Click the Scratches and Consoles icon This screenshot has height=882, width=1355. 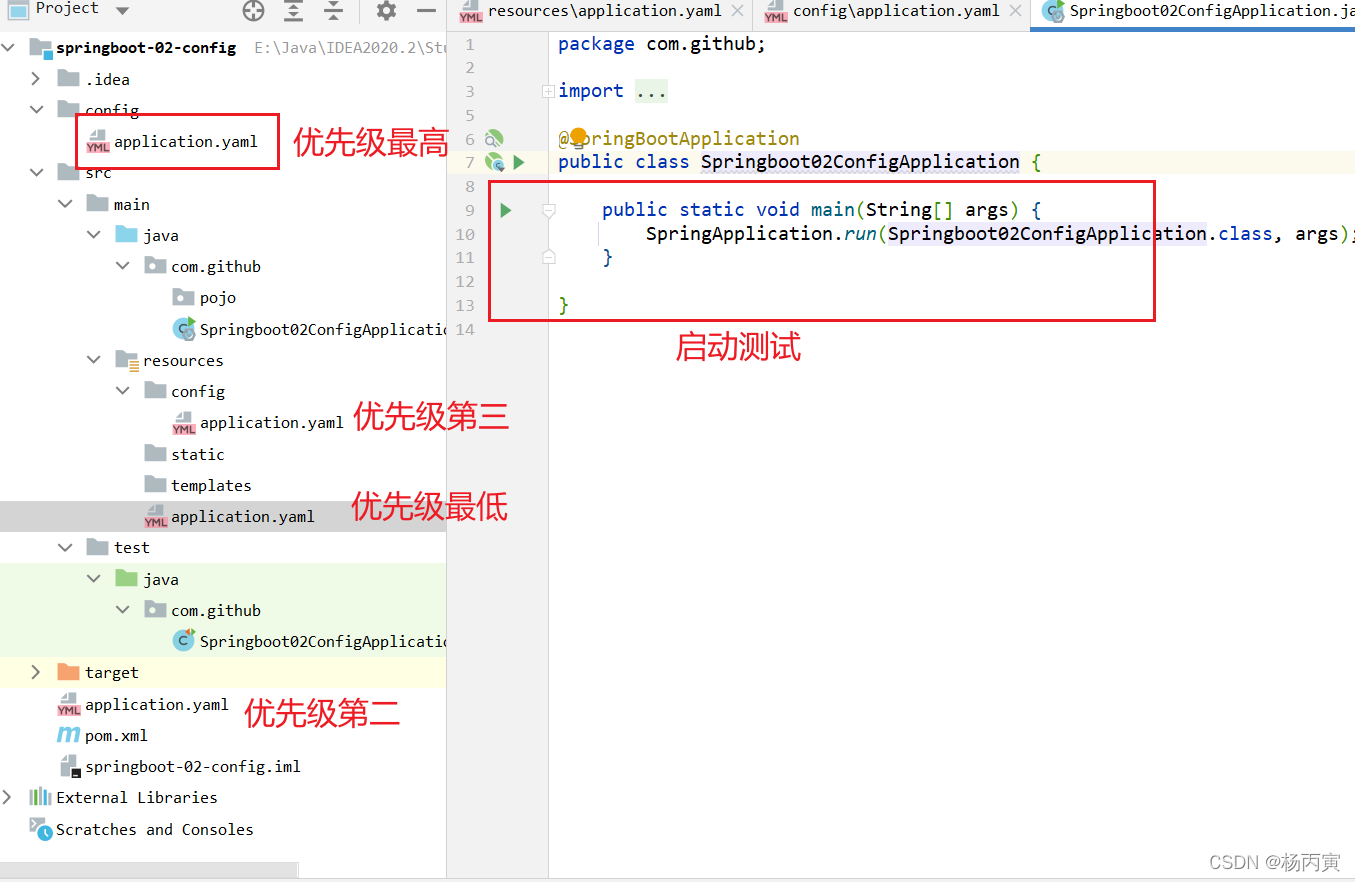click(39, 828)
